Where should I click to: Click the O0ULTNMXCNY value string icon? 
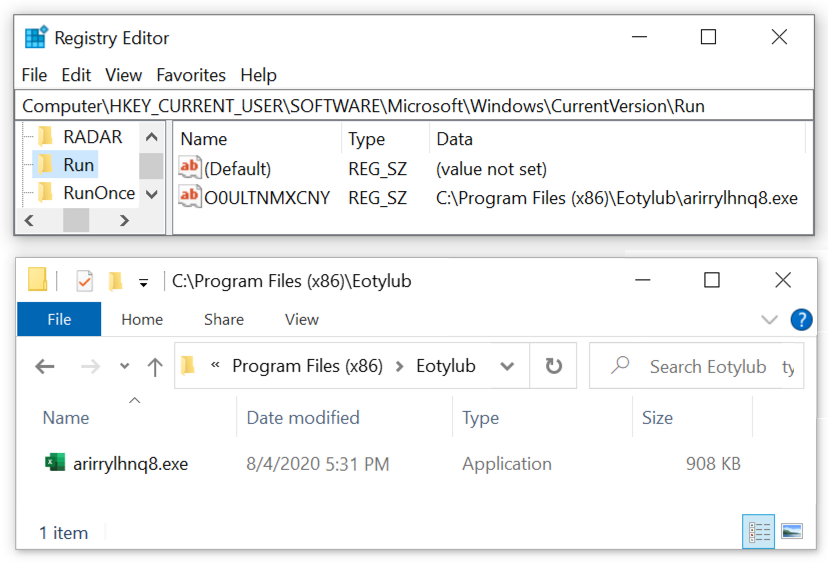click(190, 196)
